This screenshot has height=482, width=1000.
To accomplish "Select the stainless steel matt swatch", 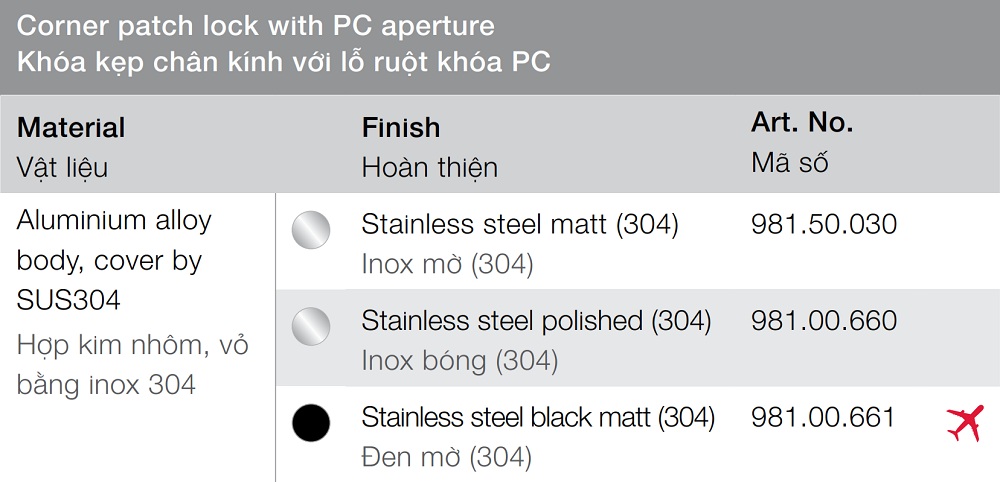I will 311,231.
